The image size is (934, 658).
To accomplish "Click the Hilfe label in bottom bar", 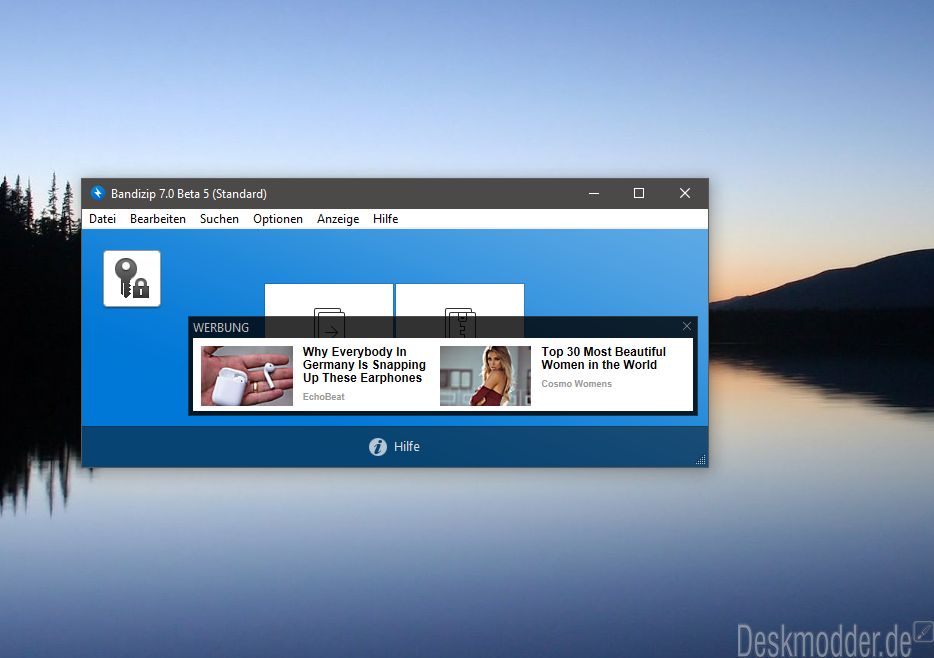I will [407, 447].
